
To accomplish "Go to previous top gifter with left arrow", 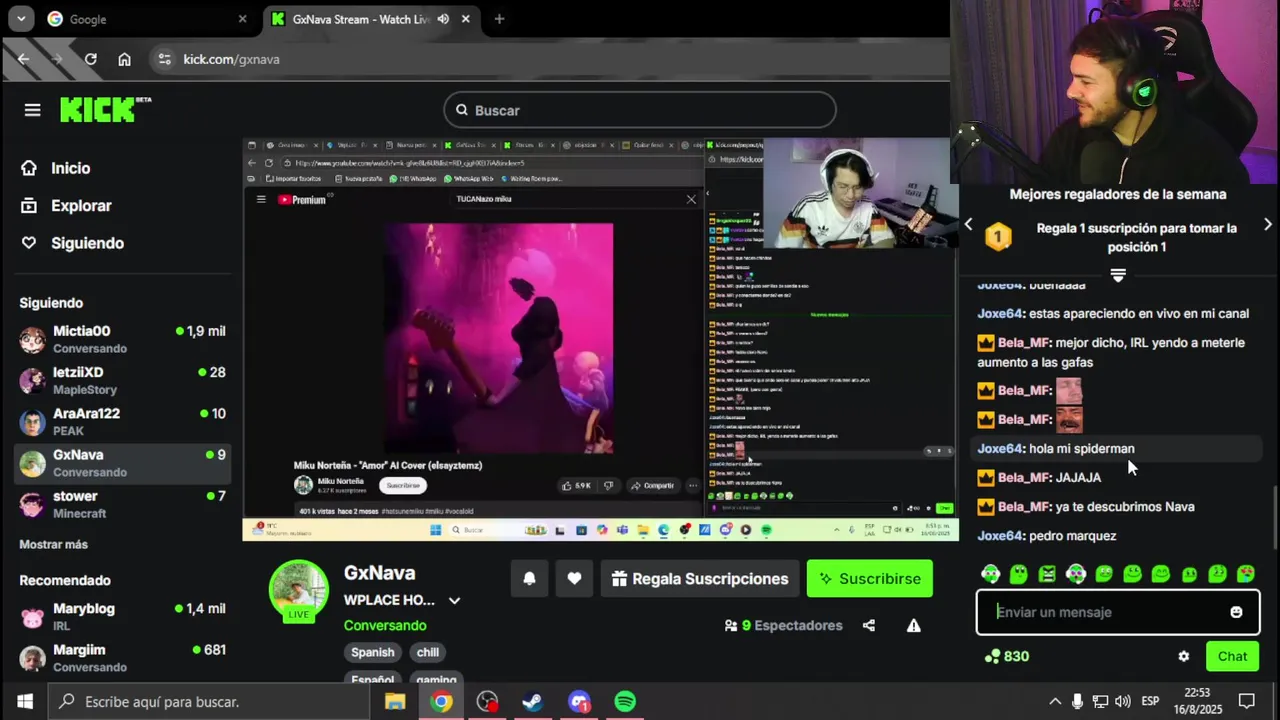I will (968, 225).
